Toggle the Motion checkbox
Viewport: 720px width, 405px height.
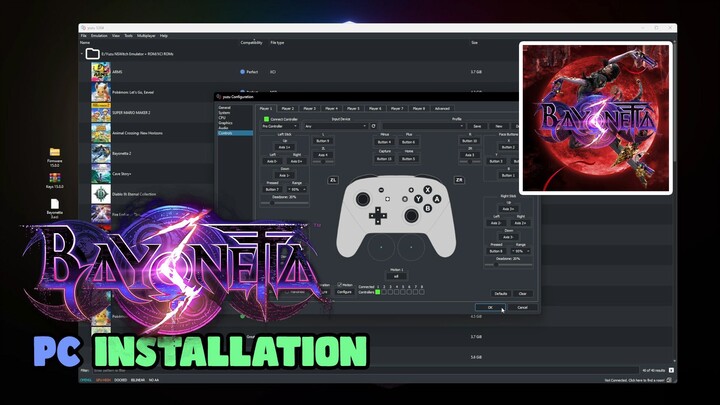click(337, 283)
